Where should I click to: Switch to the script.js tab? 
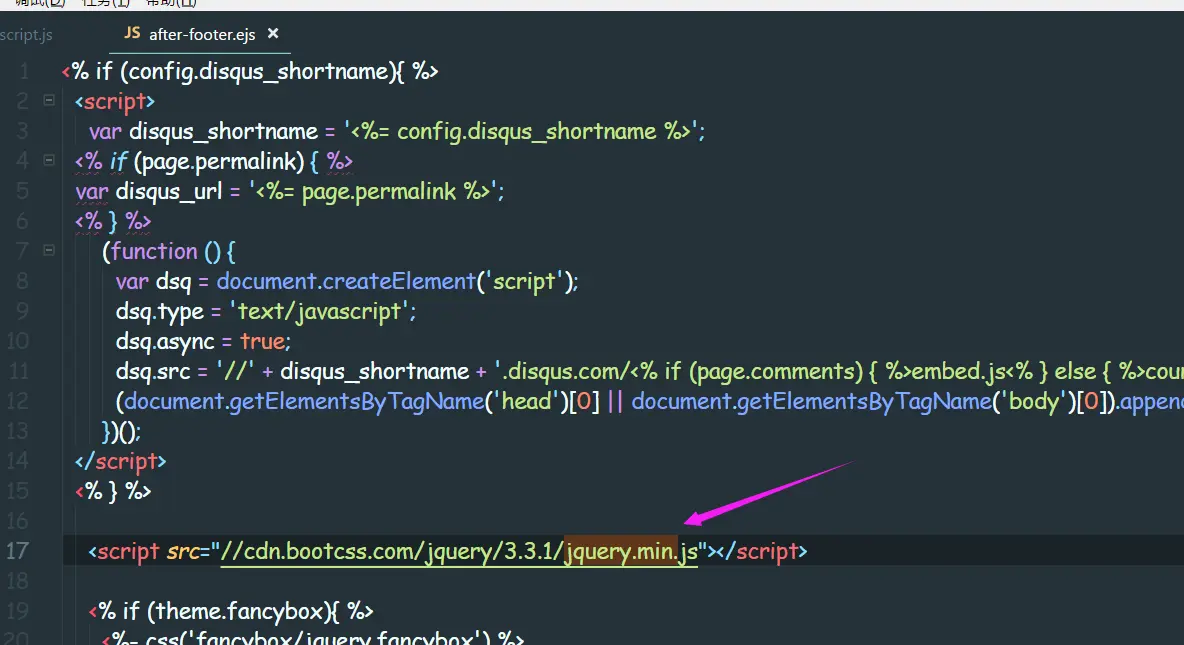[x=26, y=35]
